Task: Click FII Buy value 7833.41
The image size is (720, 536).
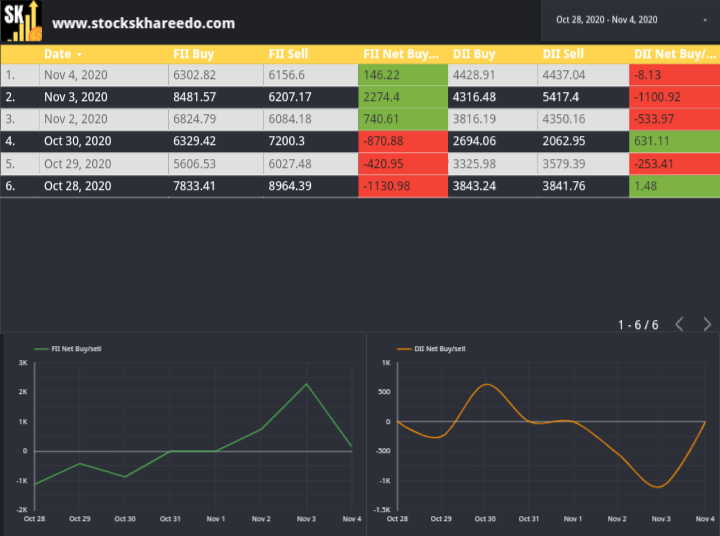Action: pyautogui.click(x=194, y=186)
